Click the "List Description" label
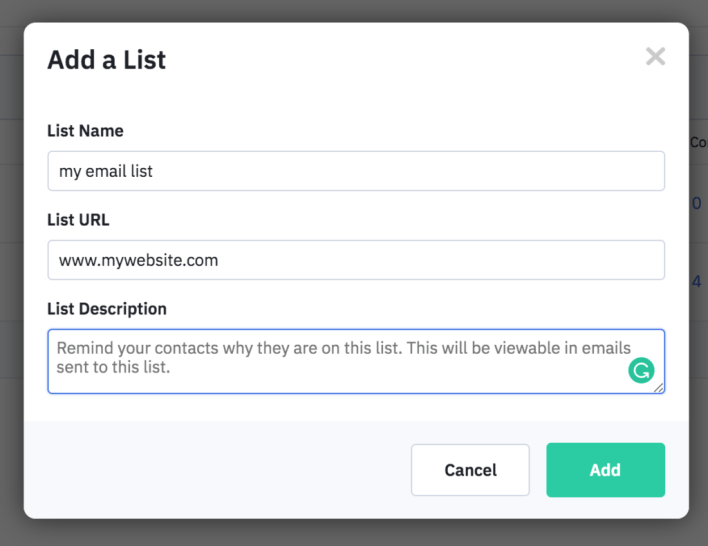Viewport: 708px width, 546px height. tap(107, 309)
